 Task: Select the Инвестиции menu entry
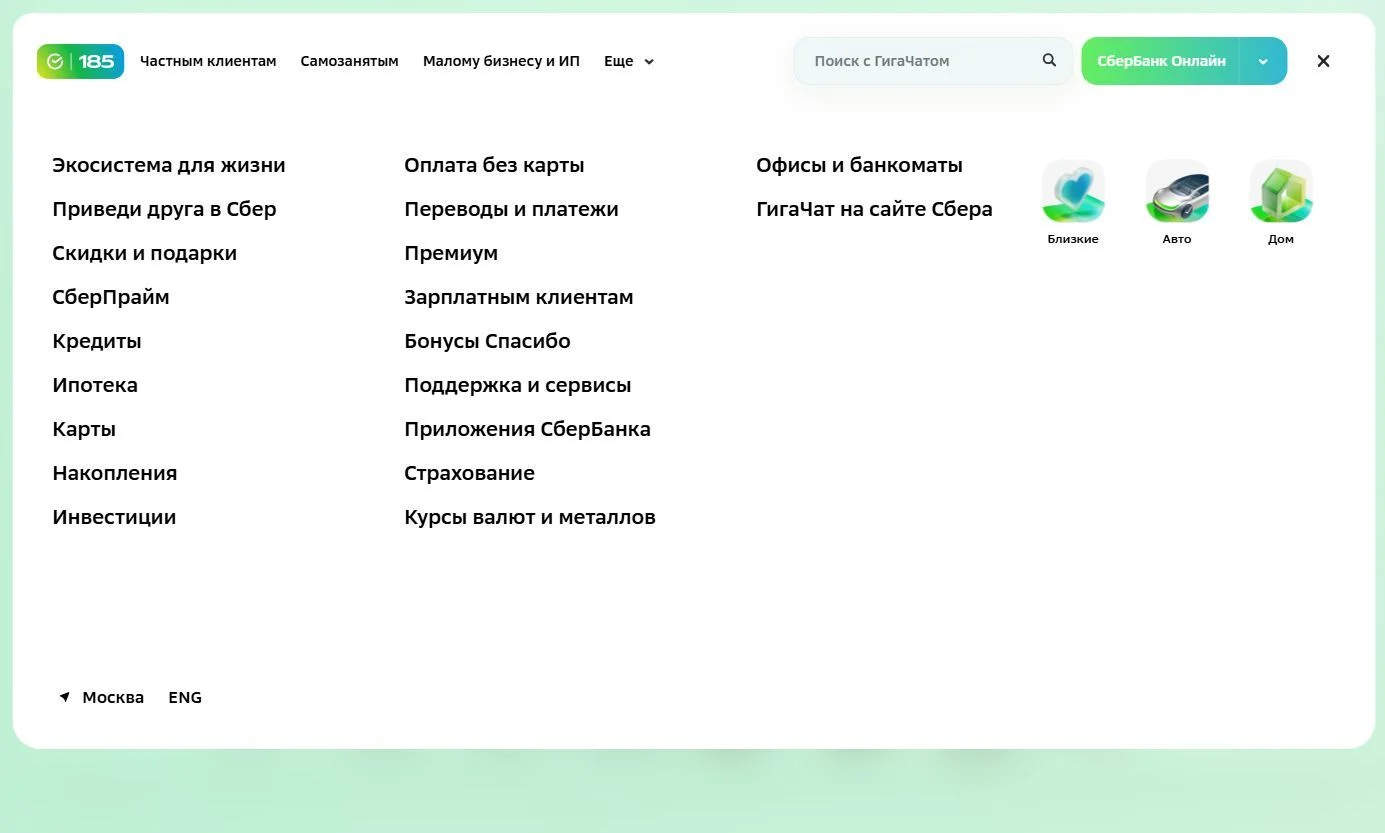tap(114, 517)
